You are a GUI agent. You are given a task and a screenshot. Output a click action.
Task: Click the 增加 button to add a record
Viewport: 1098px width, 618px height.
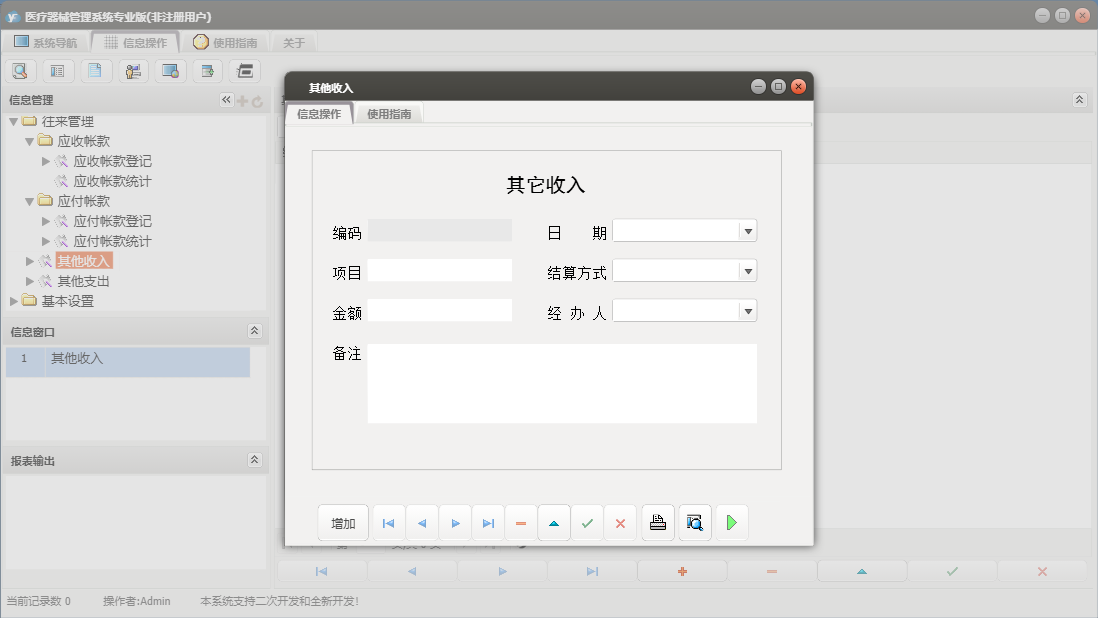point(343,522)
